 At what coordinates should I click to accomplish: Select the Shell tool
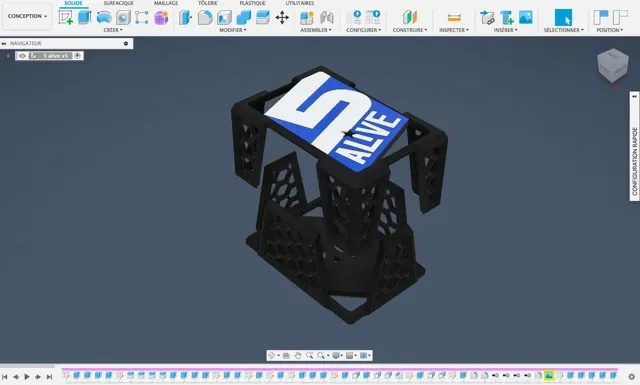click(224, 18)
